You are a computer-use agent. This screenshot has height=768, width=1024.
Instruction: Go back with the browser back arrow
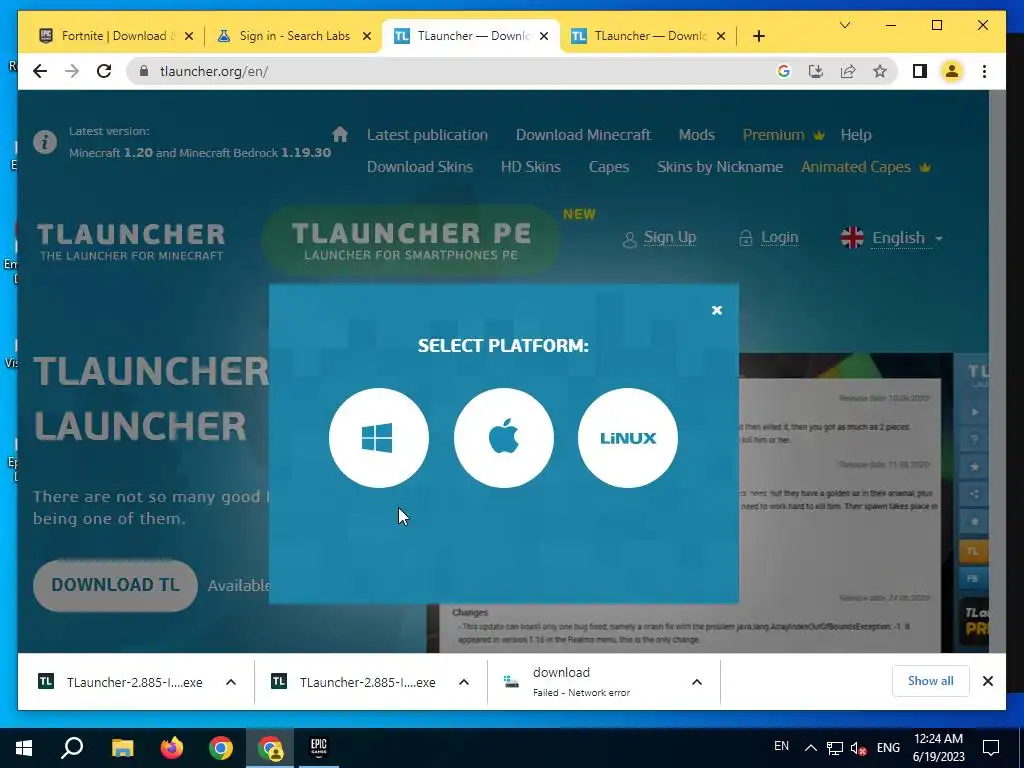(x=40, y=71)
